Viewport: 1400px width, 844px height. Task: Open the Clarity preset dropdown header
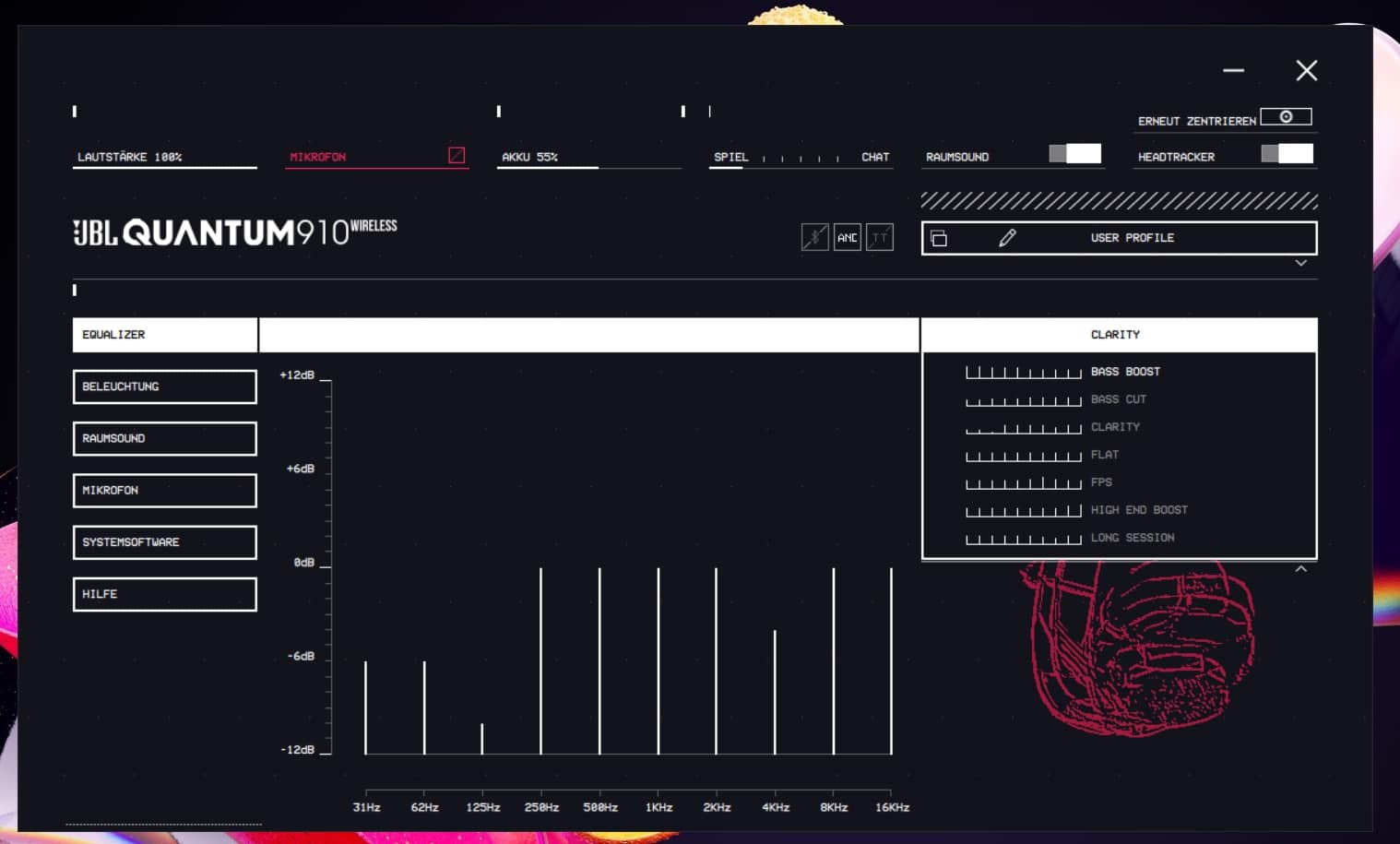click(x=1118, y=335)
